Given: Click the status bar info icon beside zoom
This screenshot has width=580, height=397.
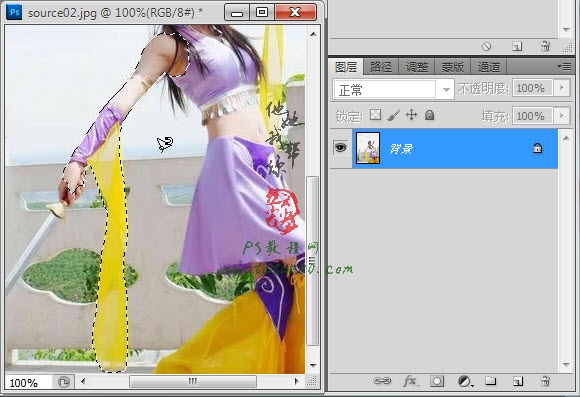Looking at the screenshot, I should pyautogui.click(x=64, y=382).
